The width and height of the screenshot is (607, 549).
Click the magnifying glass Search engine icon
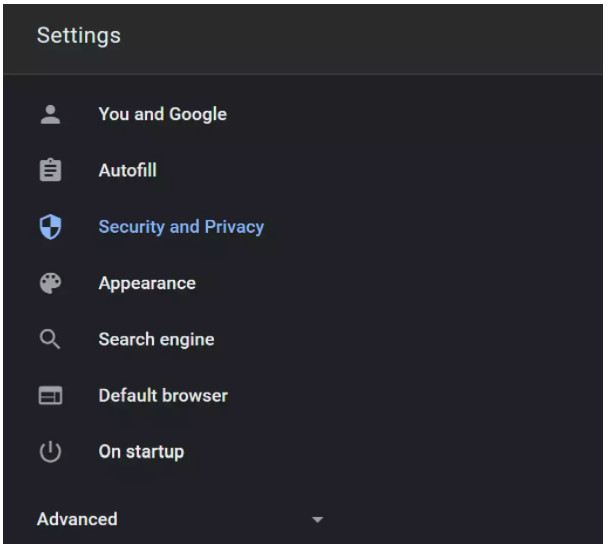click(50, 339)
